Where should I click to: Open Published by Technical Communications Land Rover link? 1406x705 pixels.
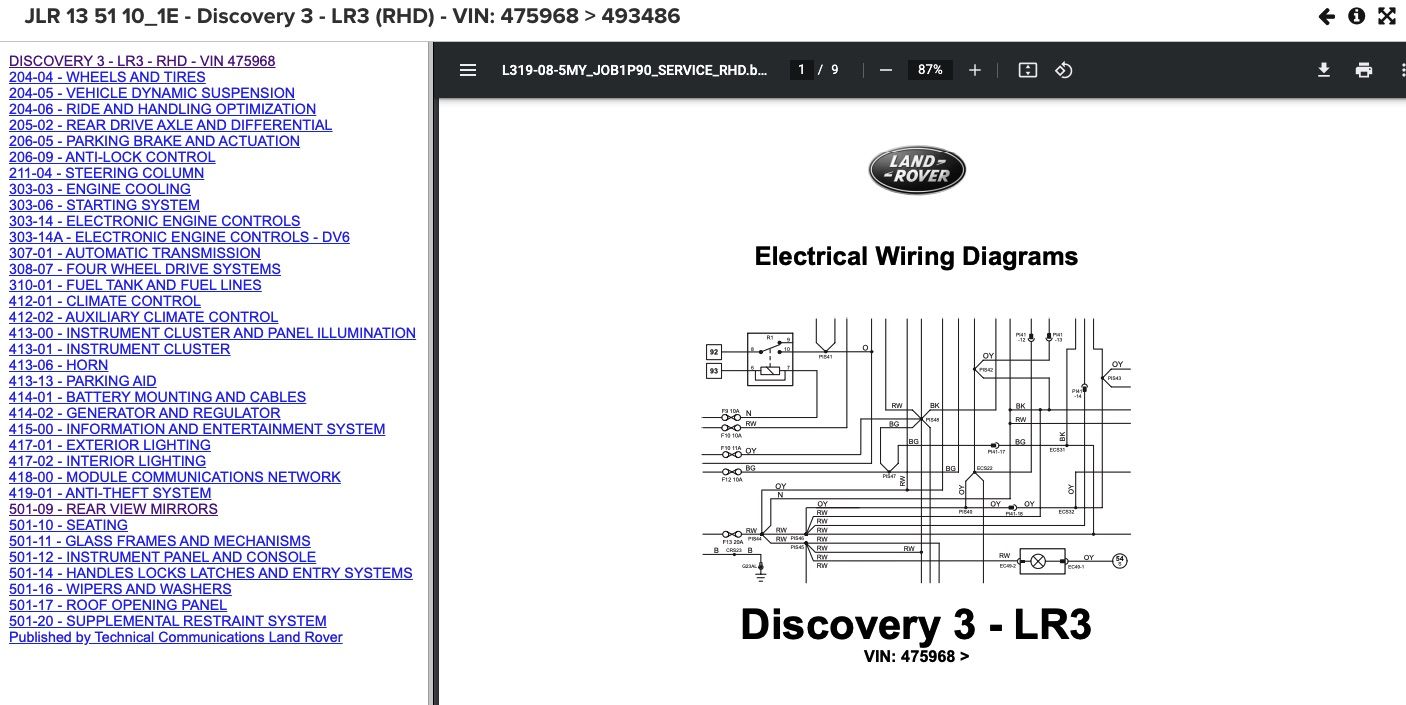(176, 637)
